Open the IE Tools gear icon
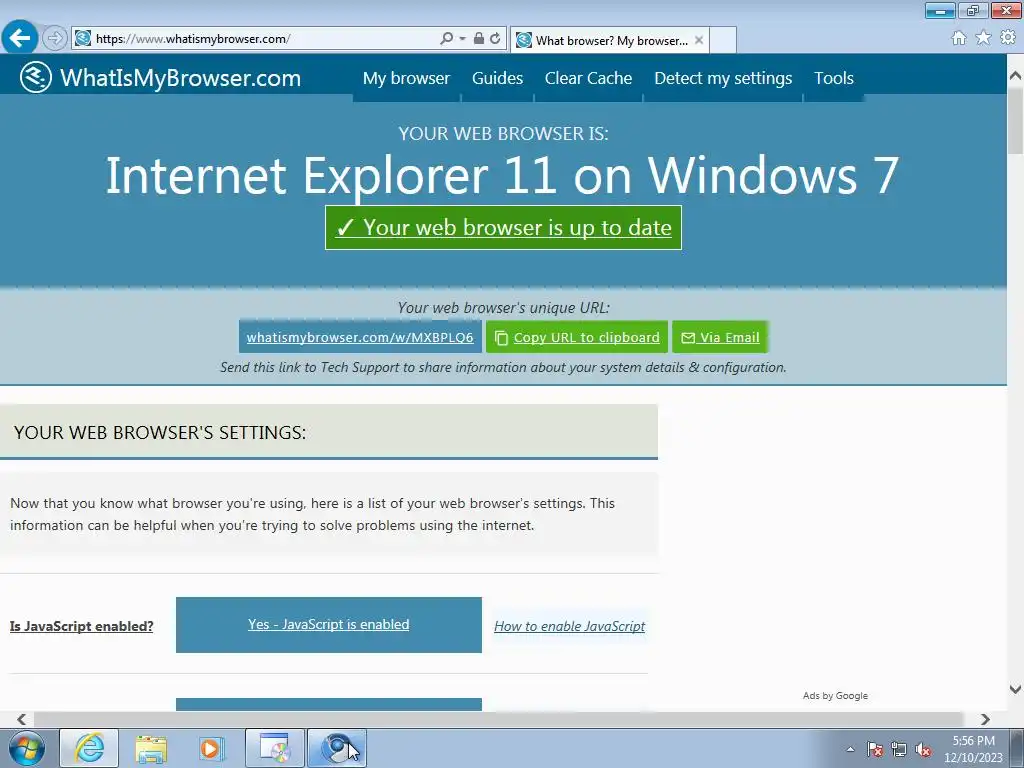This screenshot has height=768, width=1024. coord(1008,38)
